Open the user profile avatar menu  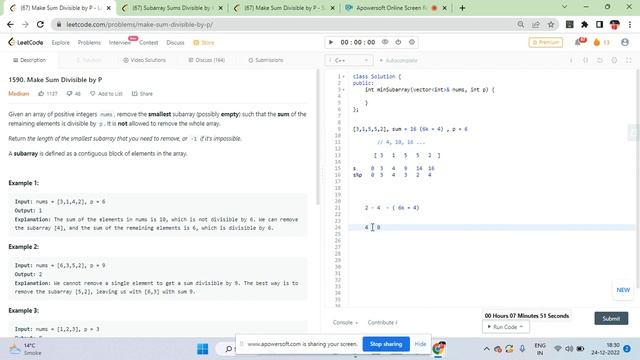[x=624, y=42]
